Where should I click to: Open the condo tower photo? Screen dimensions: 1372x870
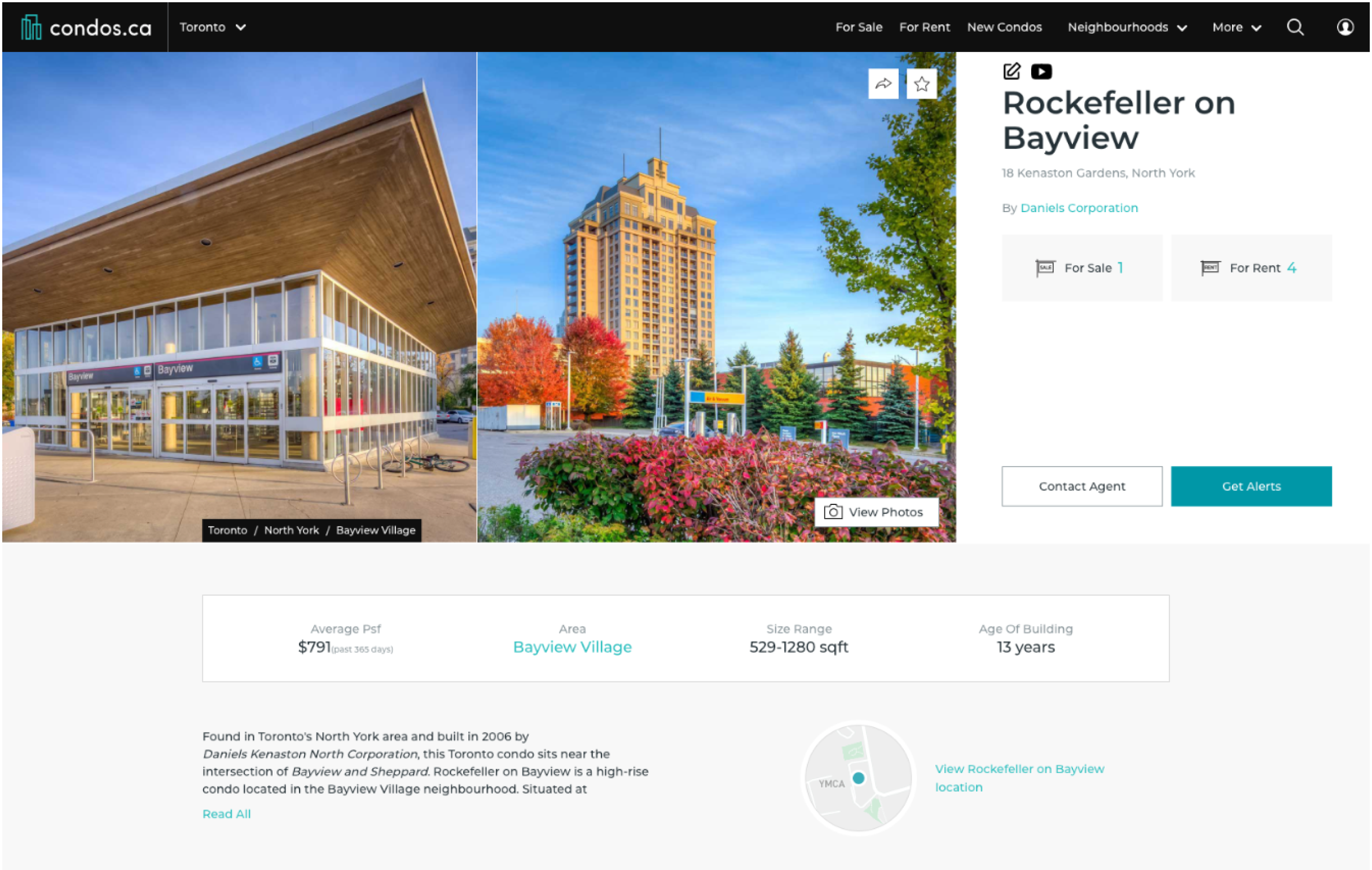[716, 296]
